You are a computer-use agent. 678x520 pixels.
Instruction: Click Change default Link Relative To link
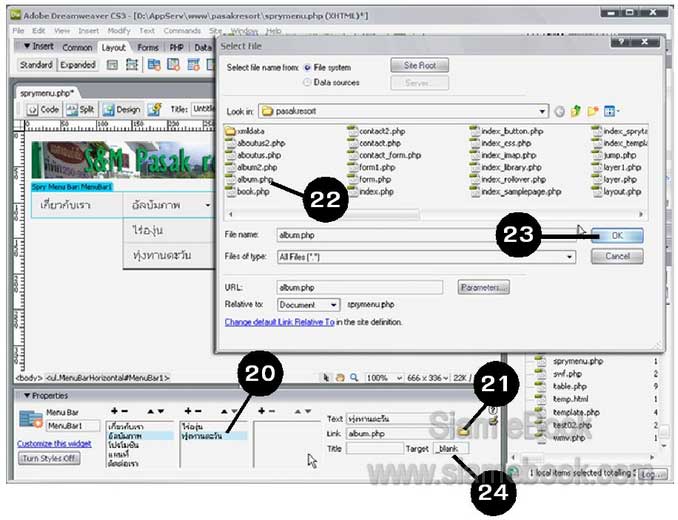[279, 322]
